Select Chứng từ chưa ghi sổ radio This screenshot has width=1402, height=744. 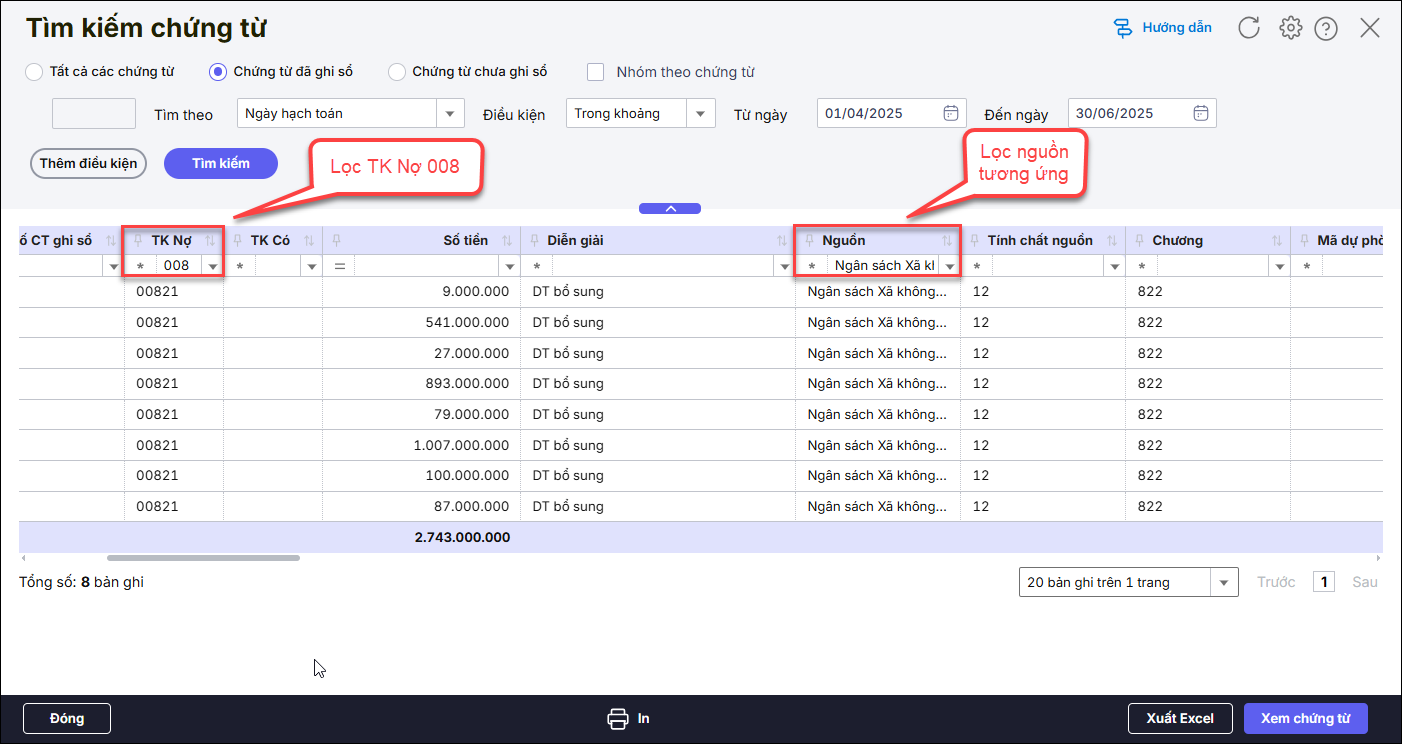397,72
